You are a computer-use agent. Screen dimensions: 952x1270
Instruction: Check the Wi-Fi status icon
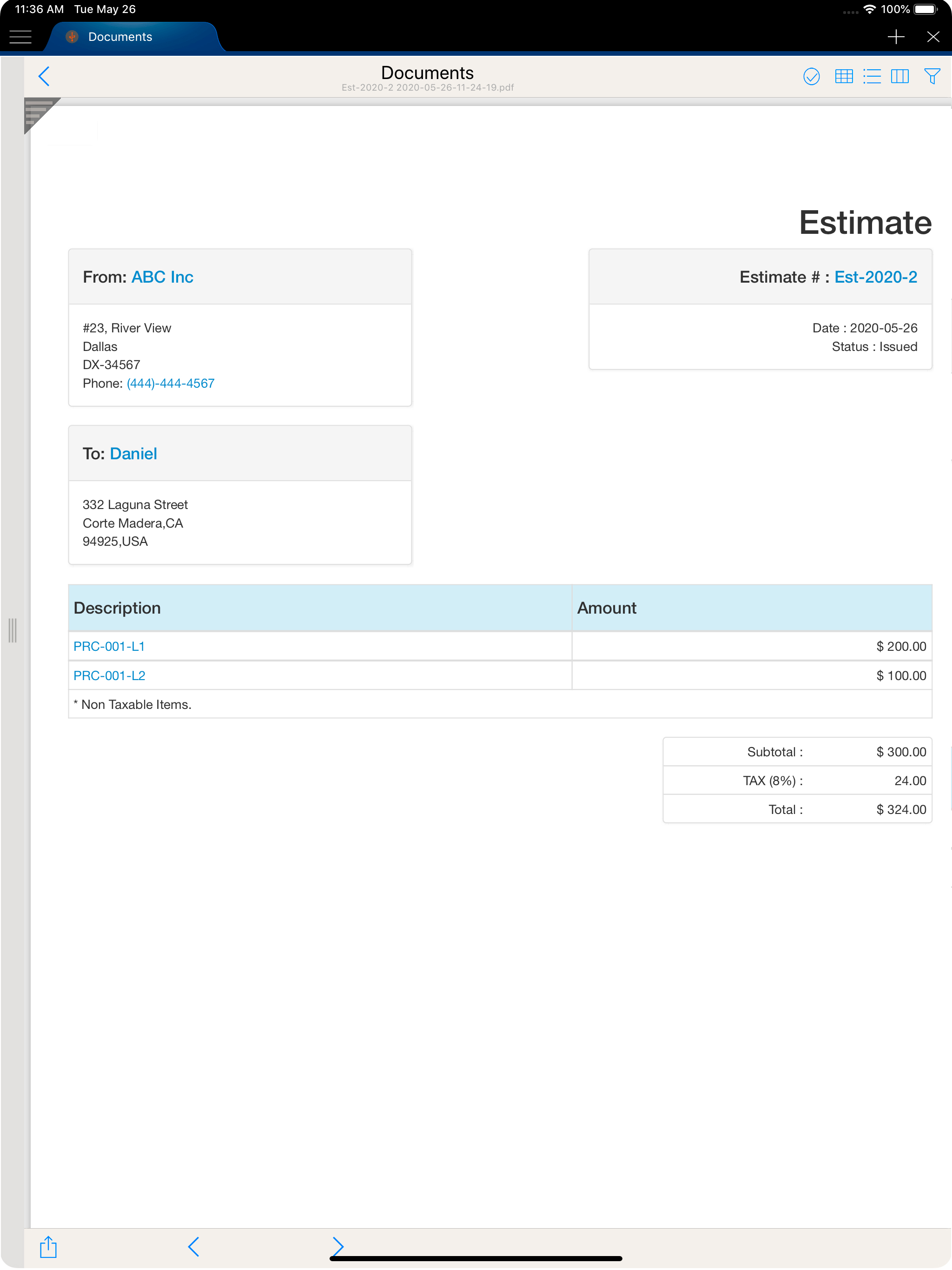[869, 9]
